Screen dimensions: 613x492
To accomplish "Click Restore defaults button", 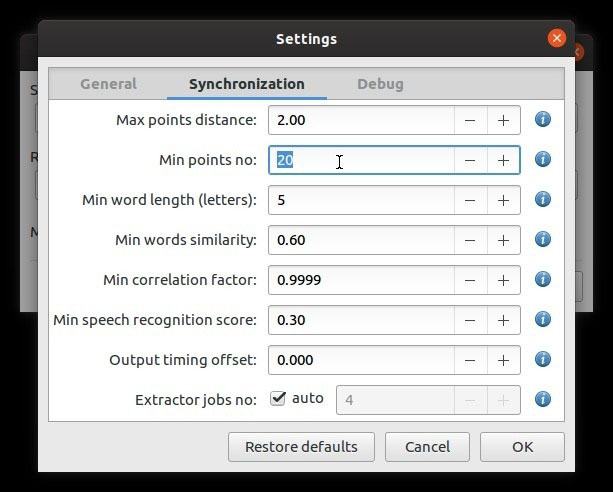I will click(301, 447).
